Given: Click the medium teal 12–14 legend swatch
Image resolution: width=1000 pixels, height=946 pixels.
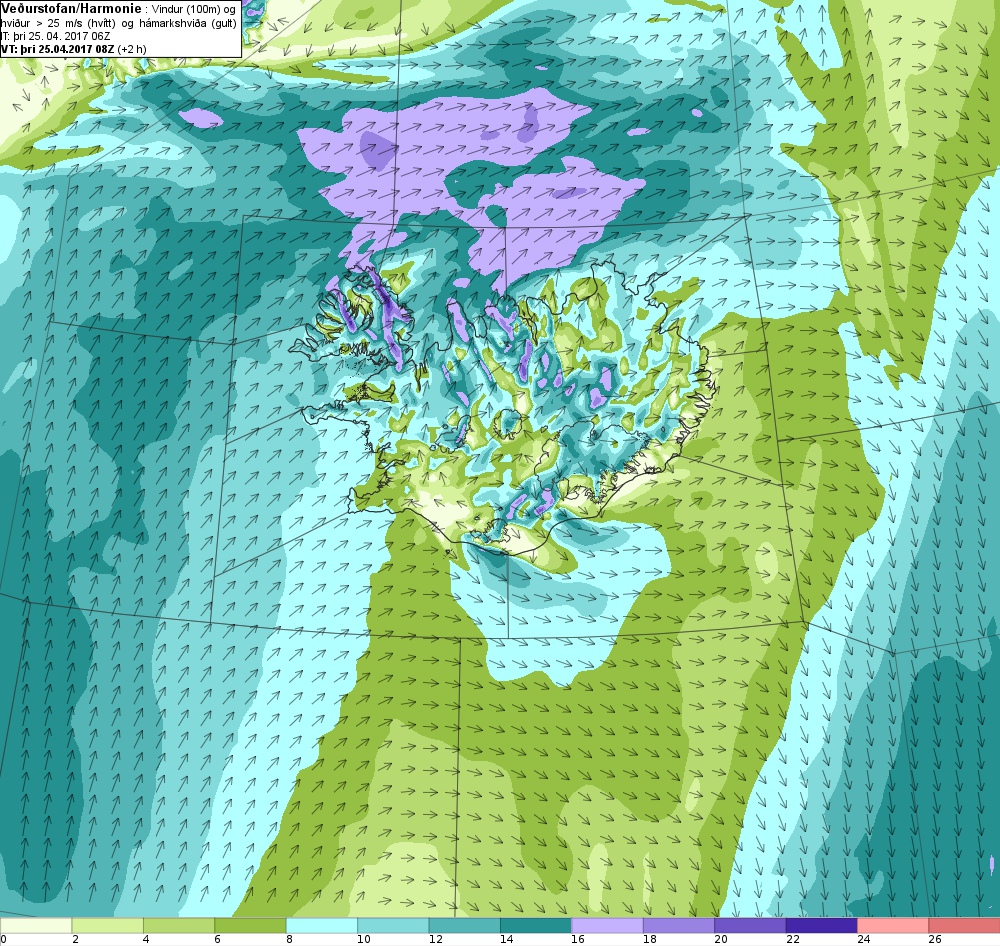Looking at the screenshot, I should (465, 925).
